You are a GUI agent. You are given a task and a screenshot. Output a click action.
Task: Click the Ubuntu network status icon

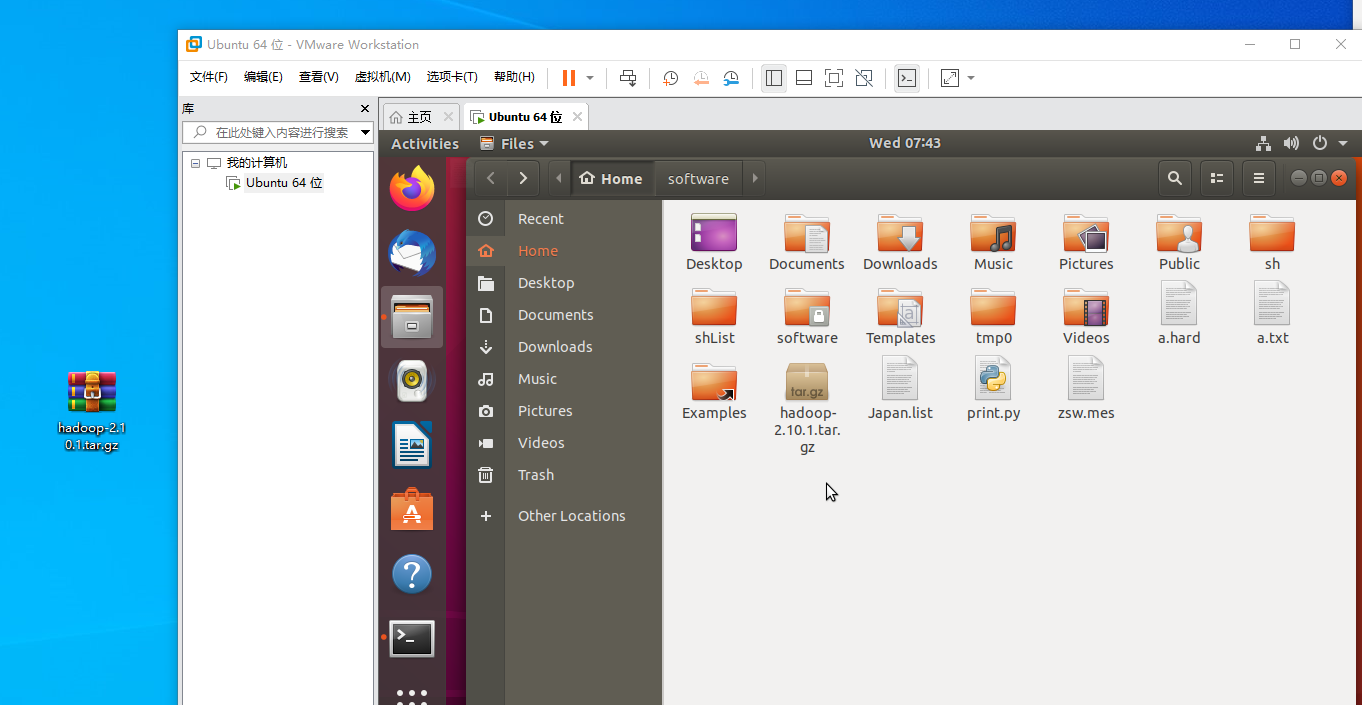coord(1263,143)
